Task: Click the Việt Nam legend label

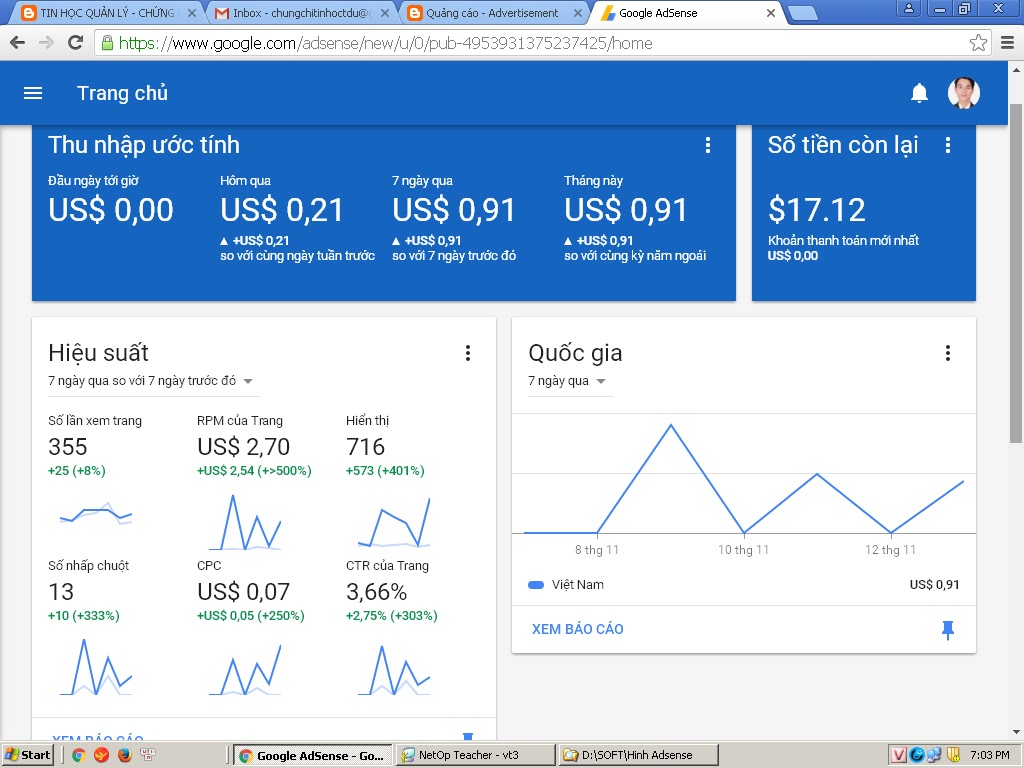Action: [577, 585]
